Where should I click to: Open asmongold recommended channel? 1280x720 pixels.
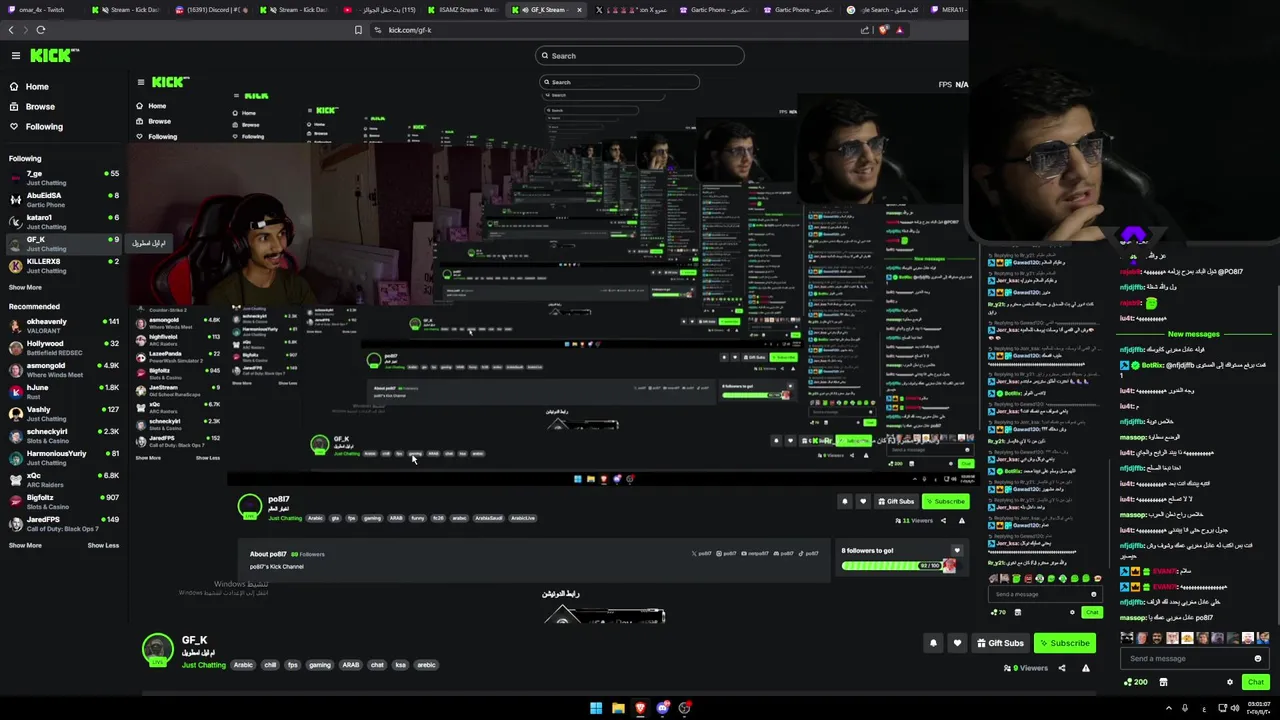[63, 370]
